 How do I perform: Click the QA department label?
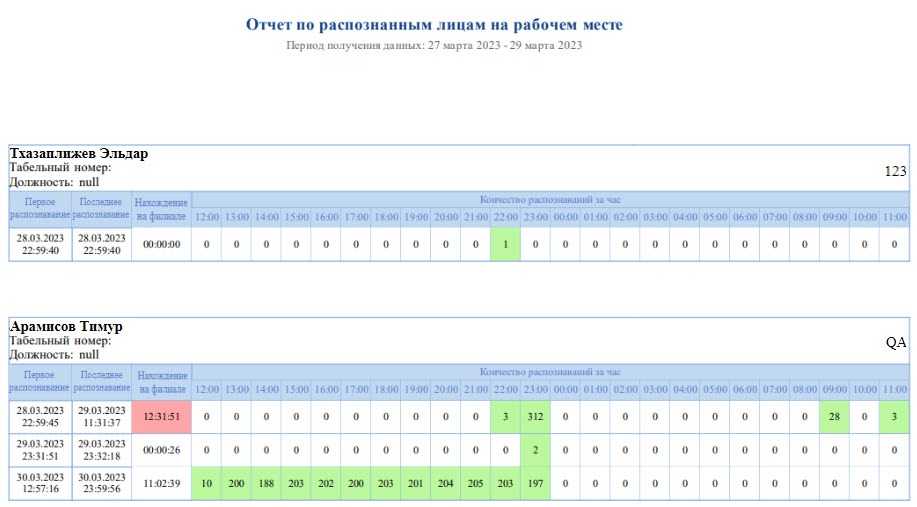[x=895, y=342]
